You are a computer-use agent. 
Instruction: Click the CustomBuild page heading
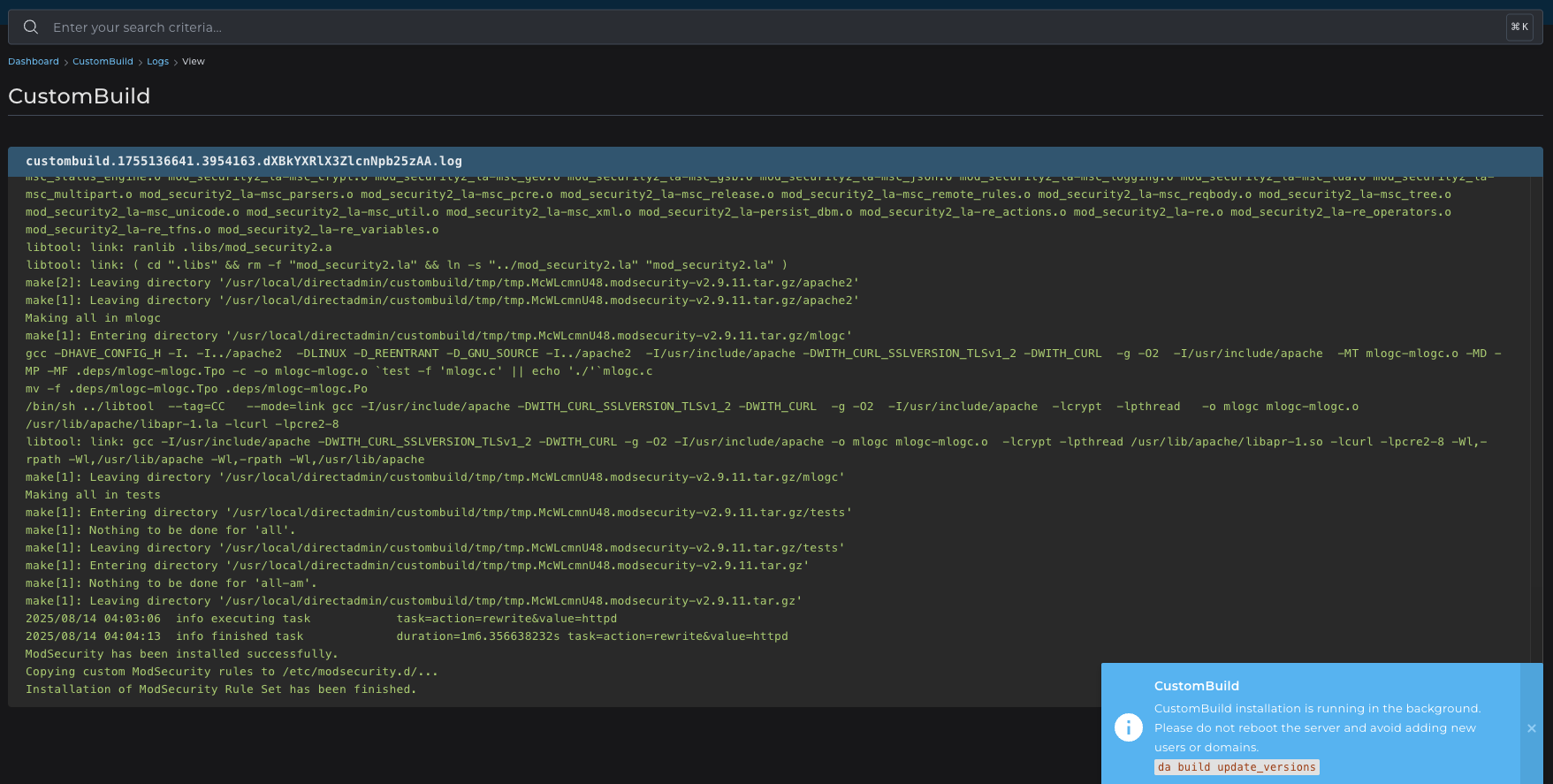[80, 96]
